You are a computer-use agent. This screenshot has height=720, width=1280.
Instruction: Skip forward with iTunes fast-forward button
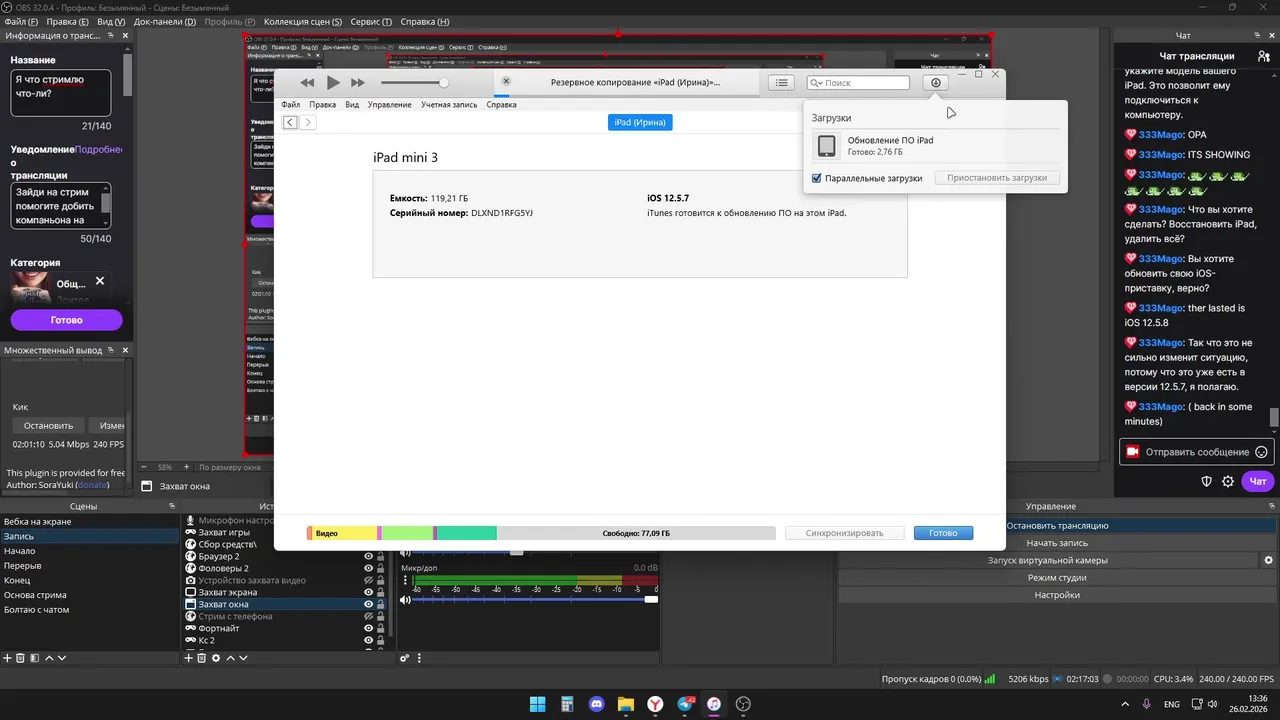click(358, 83)
